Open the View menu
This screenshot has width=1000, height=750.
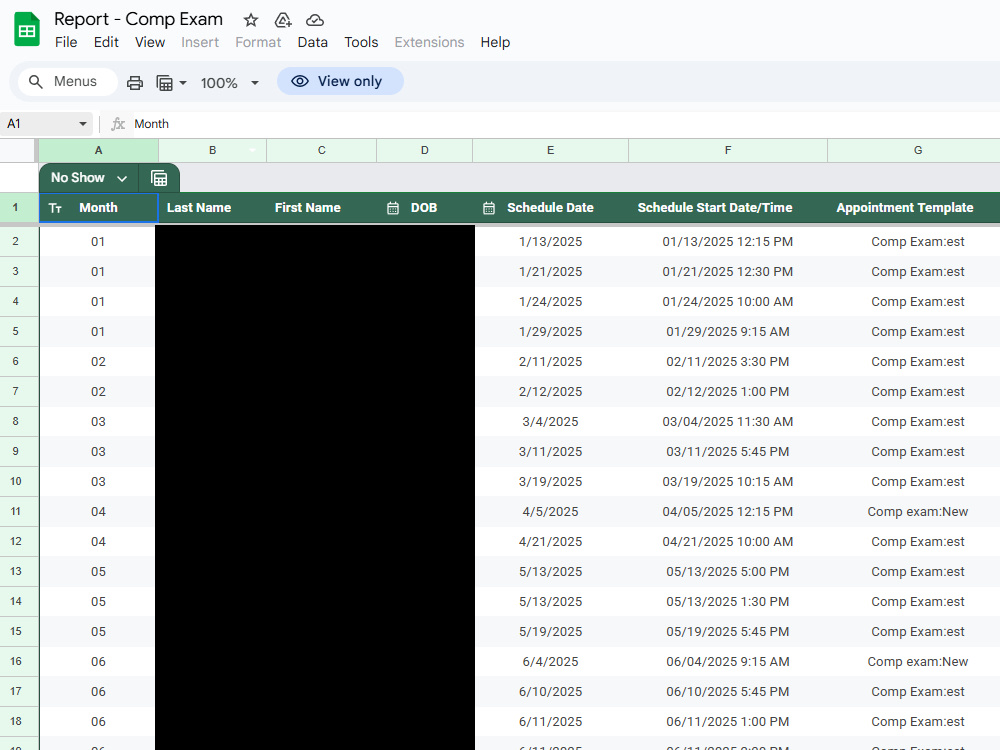click(150, 42)
